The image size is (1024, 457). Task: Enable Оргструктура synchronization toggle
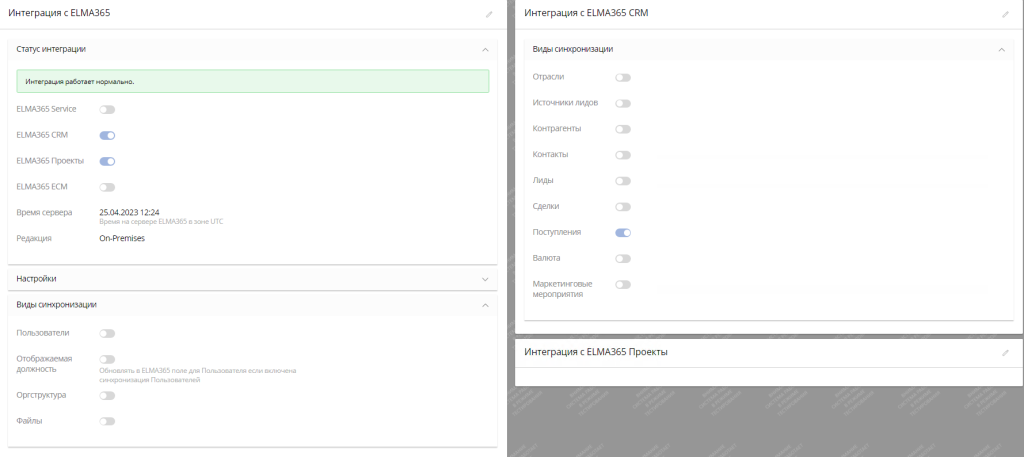[107, 396]
